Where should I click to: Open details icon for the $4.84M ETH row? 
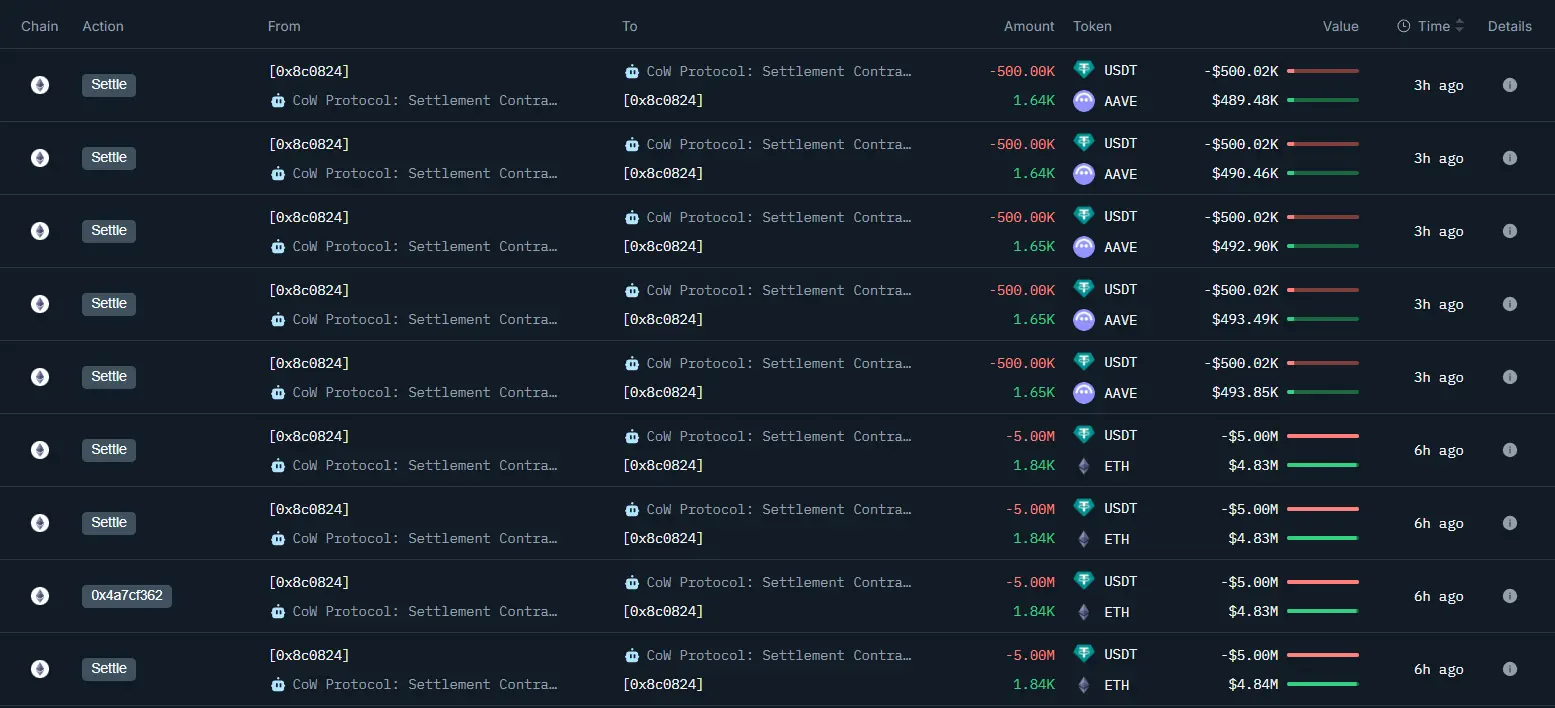(x=1509, y=669)
